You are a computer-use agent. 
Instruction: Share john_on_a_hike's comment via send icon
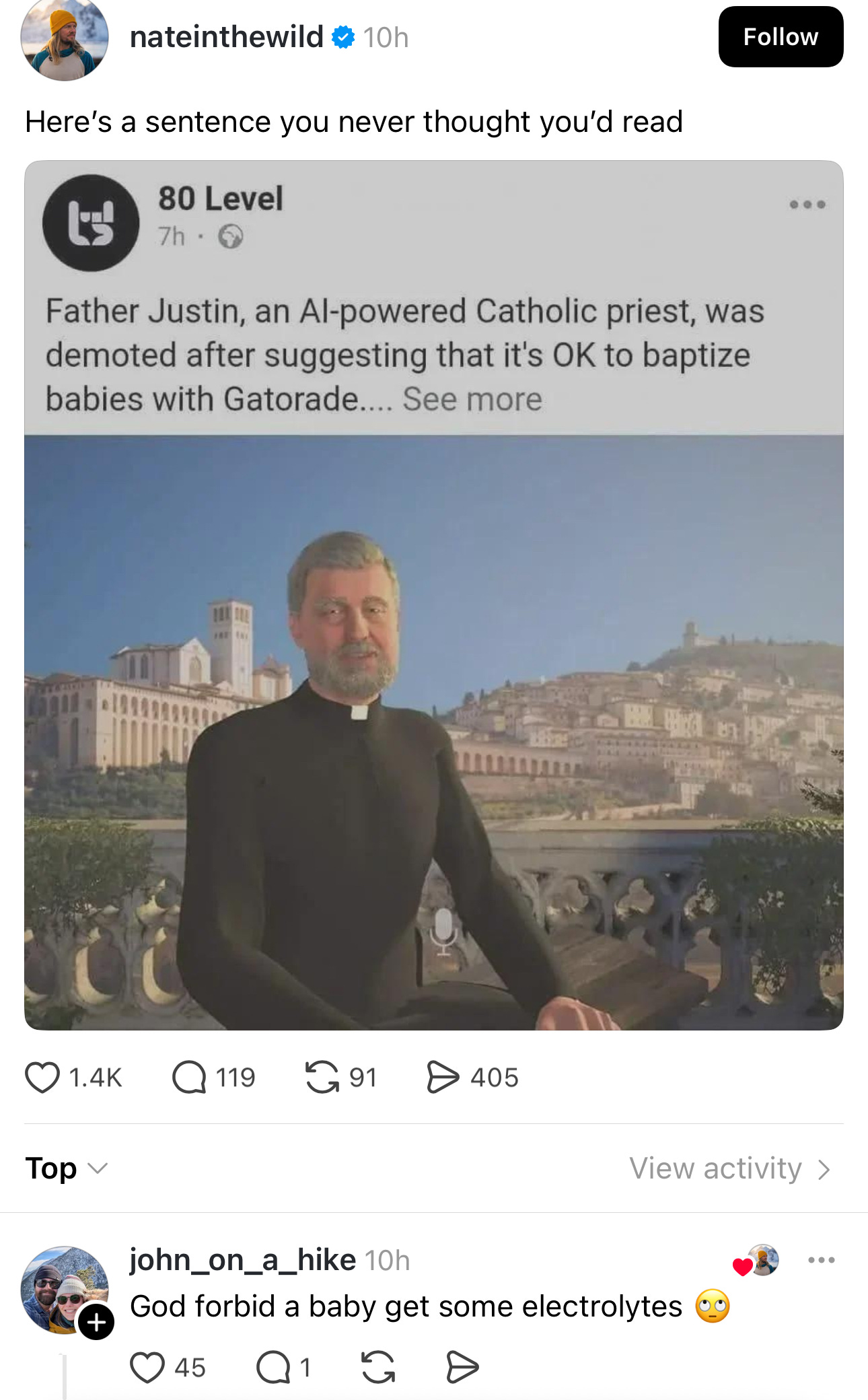pos(462,1367)
